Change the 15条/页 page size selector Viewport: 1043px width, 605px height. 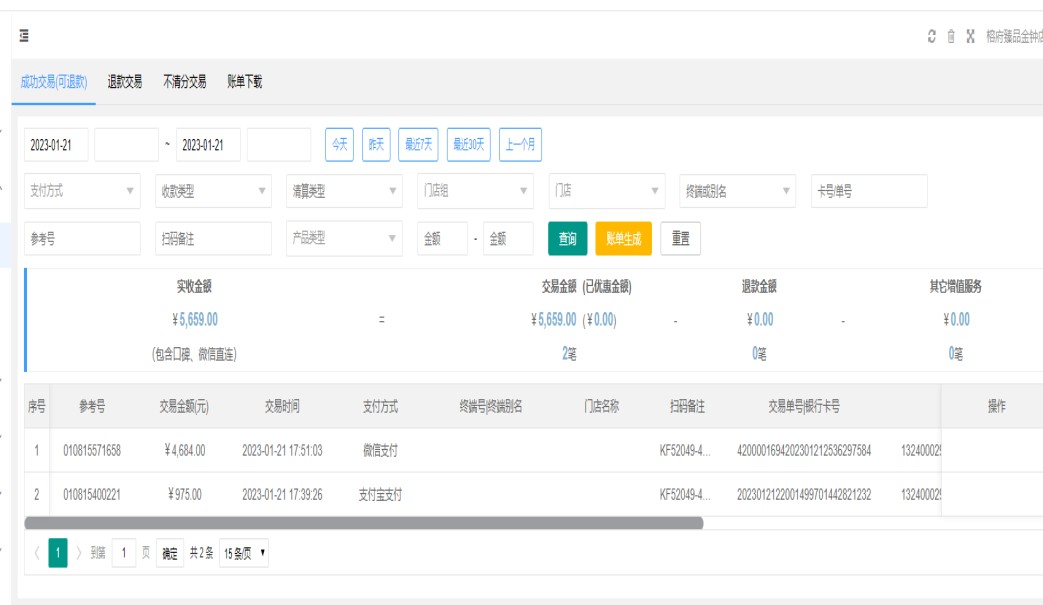244,553
